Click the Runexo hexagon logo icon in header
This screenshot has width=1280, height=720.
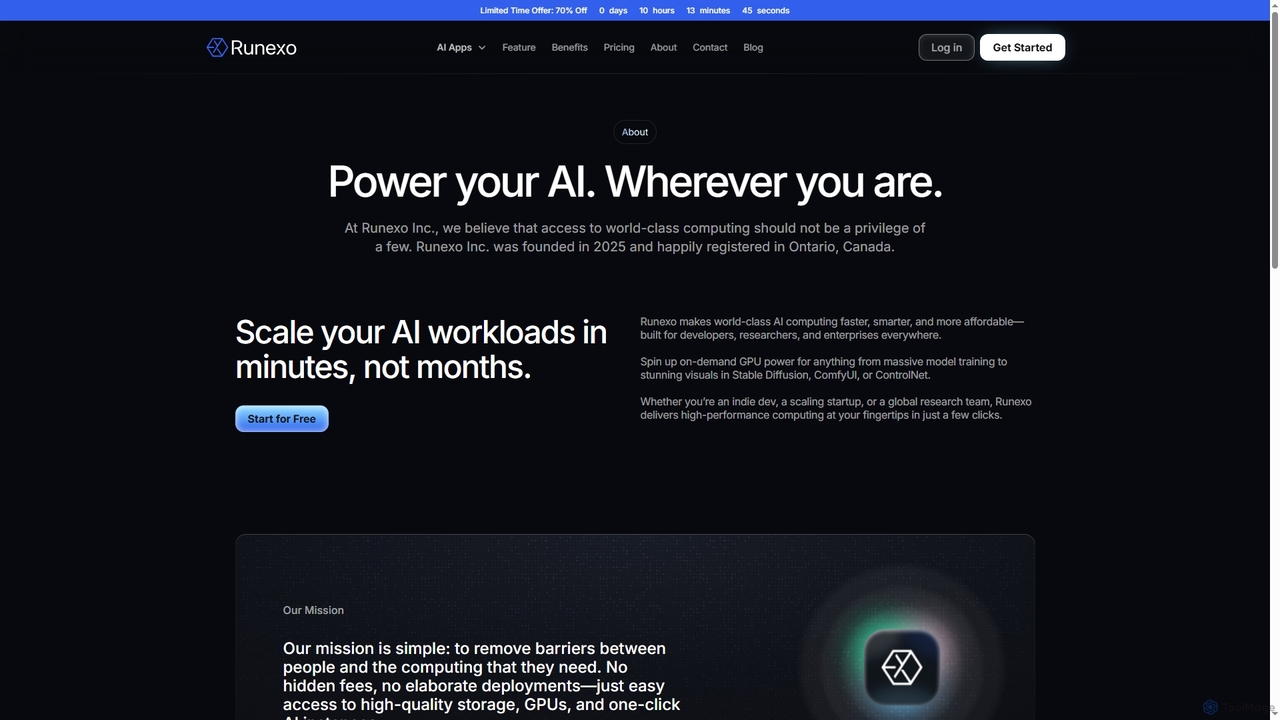coord(216,47)
